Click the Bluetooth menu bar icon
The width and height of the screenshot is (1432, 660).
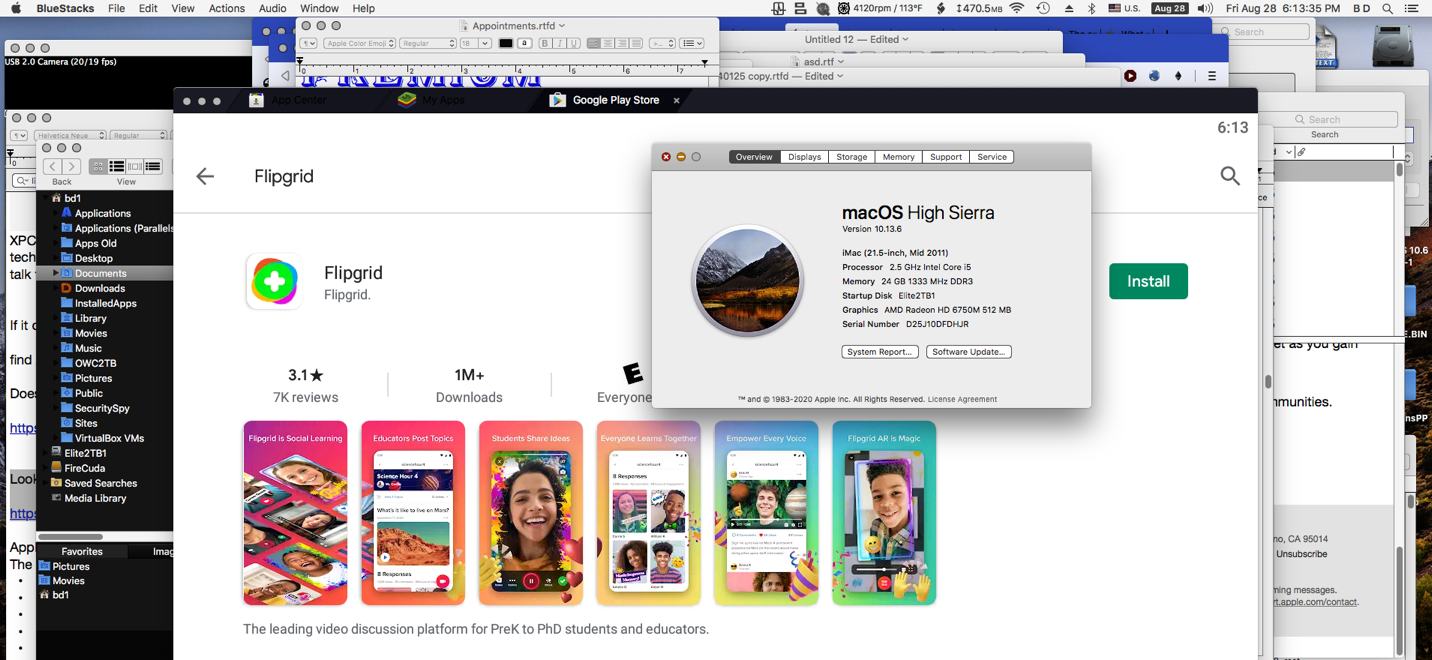click(x=1092, y=8)
